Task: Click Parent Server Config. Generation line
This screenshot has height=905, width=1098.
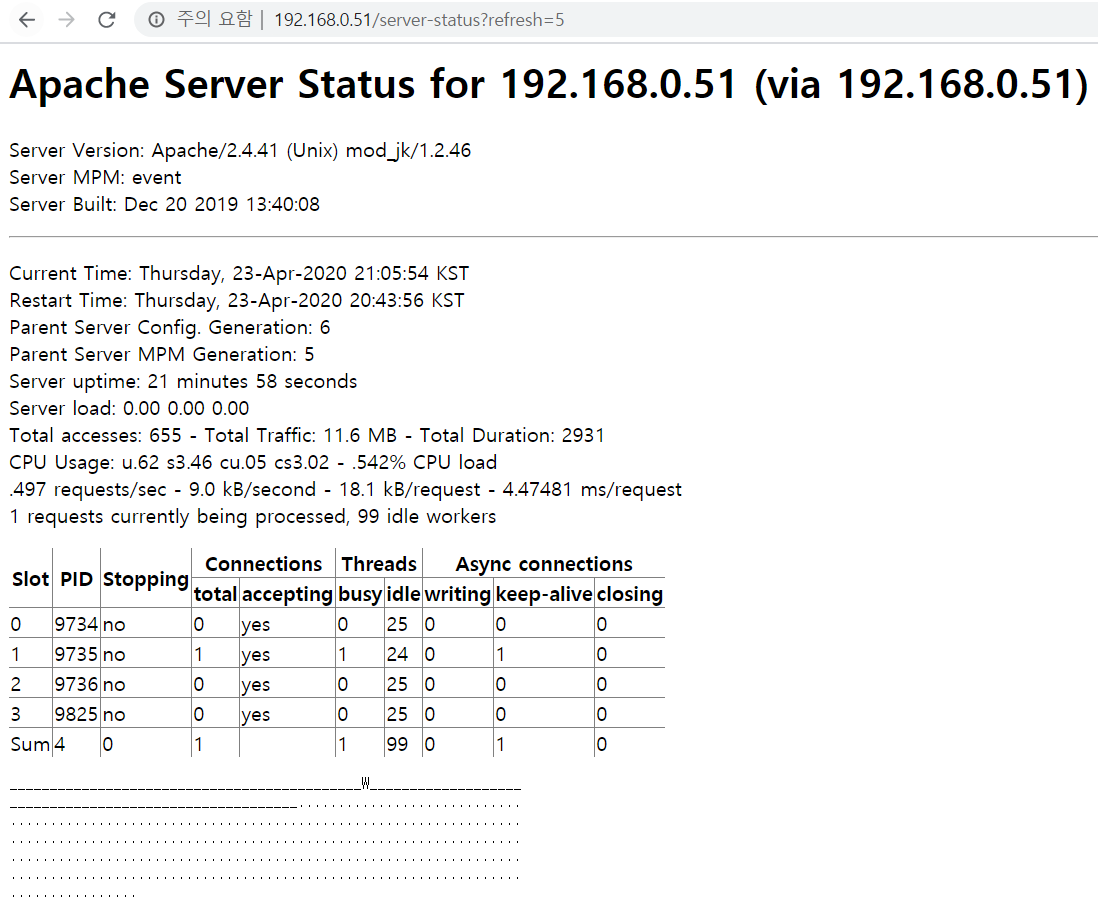Action: (169, 328)
